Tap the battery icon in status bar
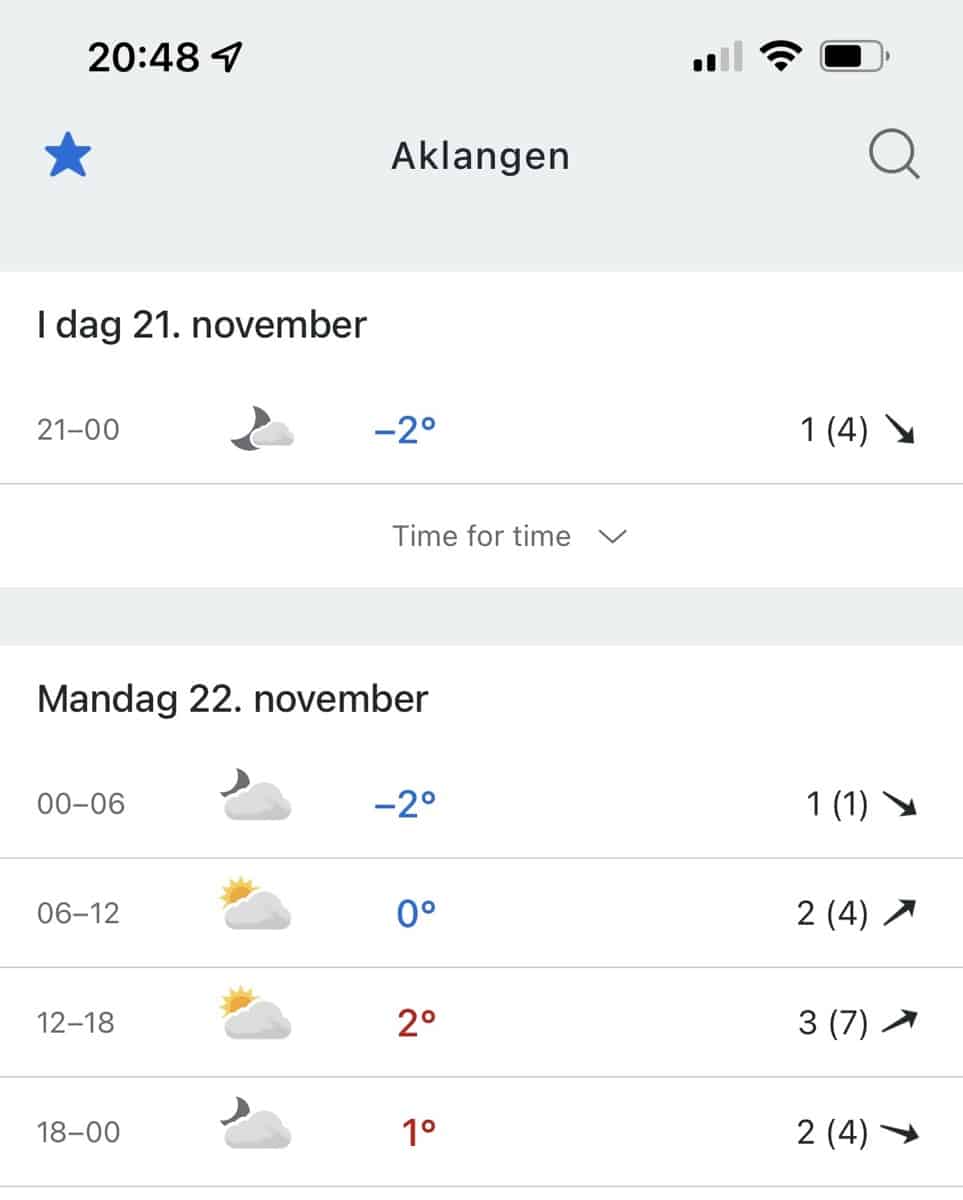Image resolution: width=963 pixels, height=1200 pixels. tap(852, 58)
